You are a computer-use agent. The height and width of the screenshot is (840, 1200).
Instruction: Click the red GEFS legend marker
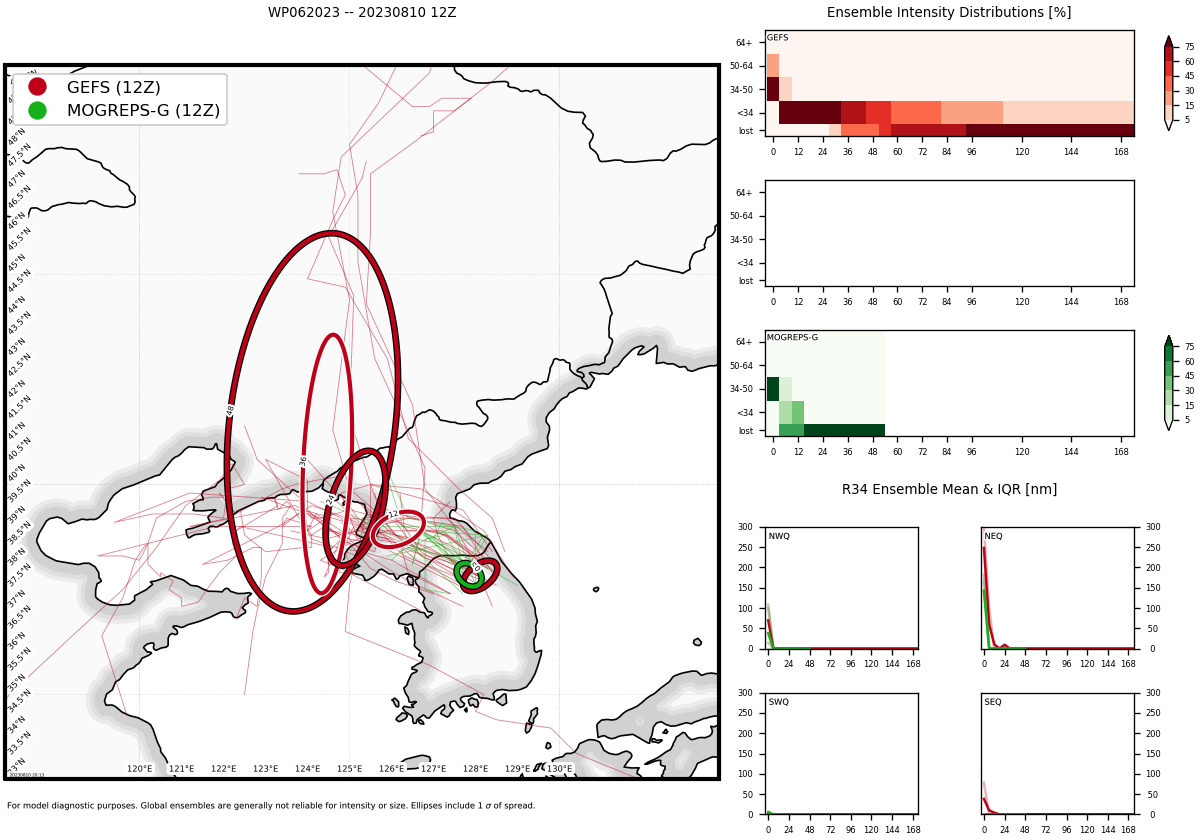[x=37, y=87]
